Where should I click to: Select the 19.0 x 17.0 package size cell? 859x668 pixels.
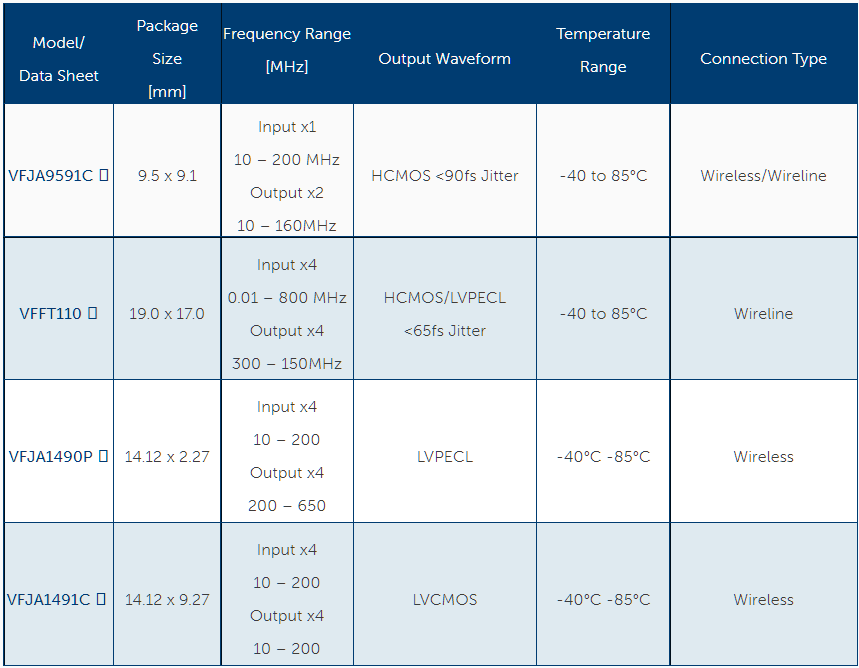[166, 313]
